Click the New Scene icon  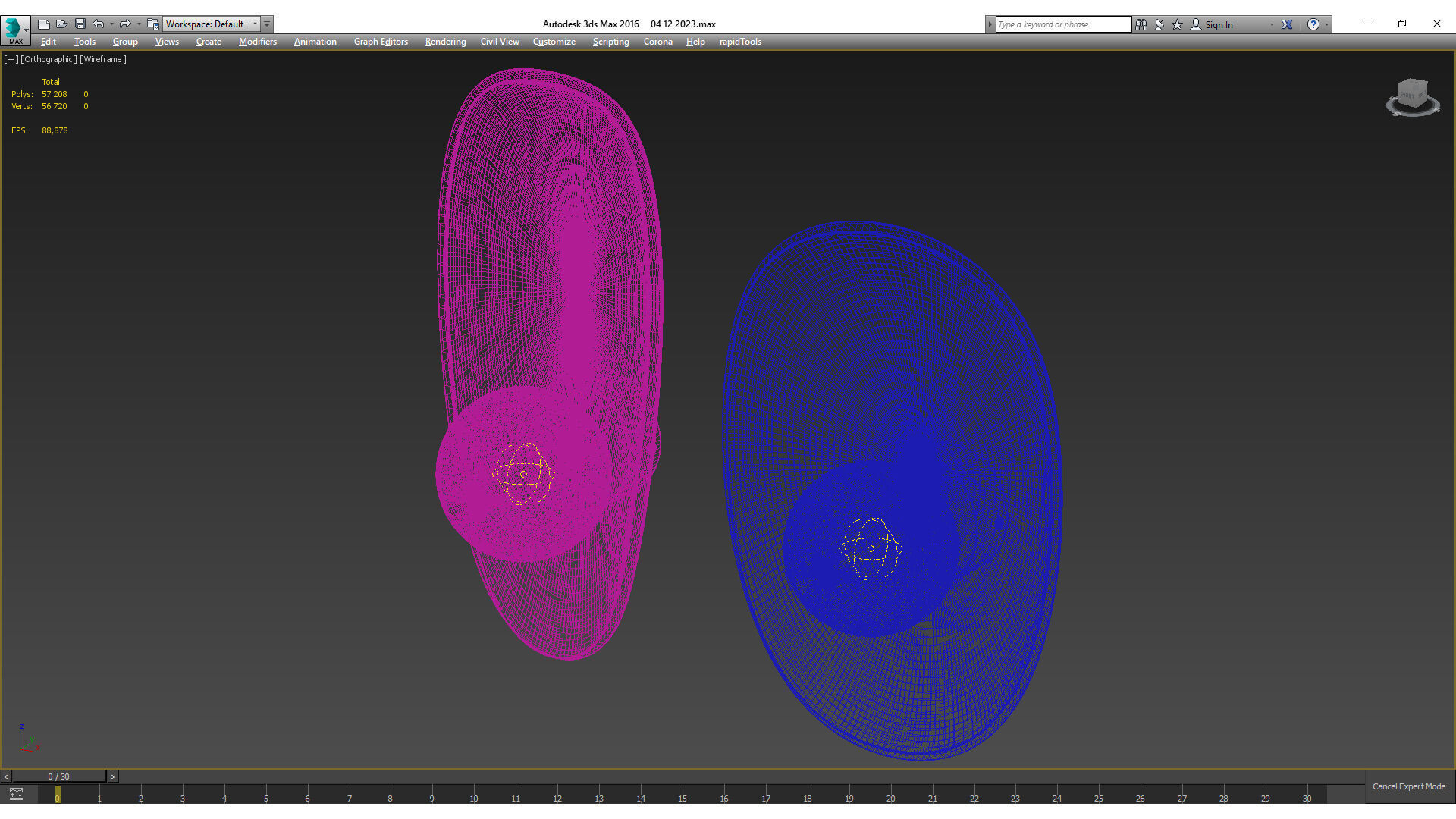point(44,24)
